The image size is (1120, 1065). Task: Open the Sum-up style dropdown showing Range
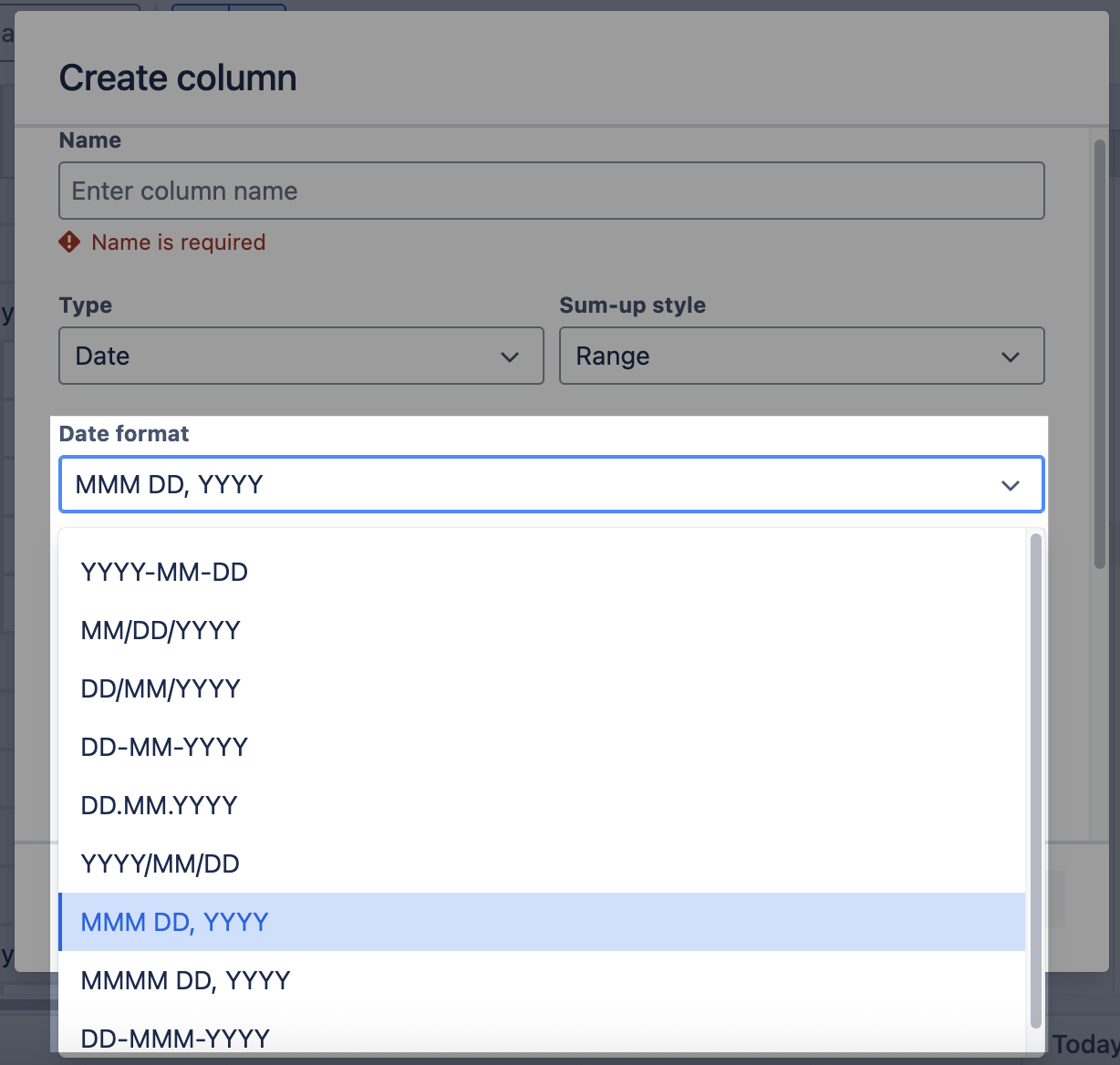801,356
